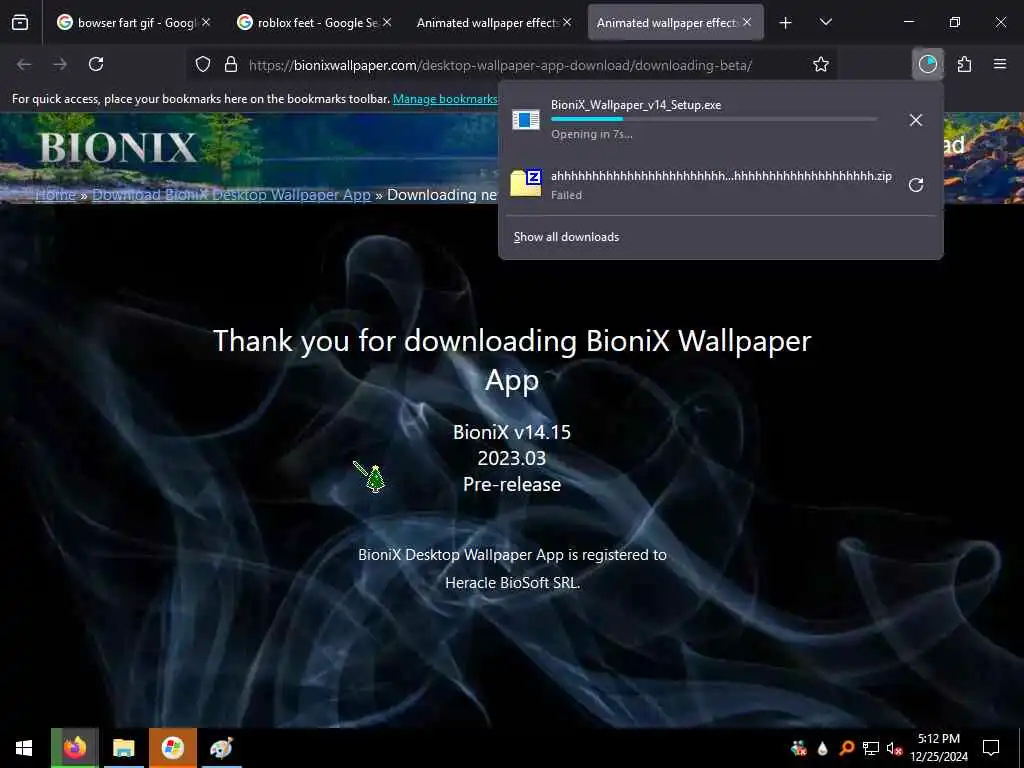The image size is (1024, 768).
Task: Reload the current page
Action: 96,64
